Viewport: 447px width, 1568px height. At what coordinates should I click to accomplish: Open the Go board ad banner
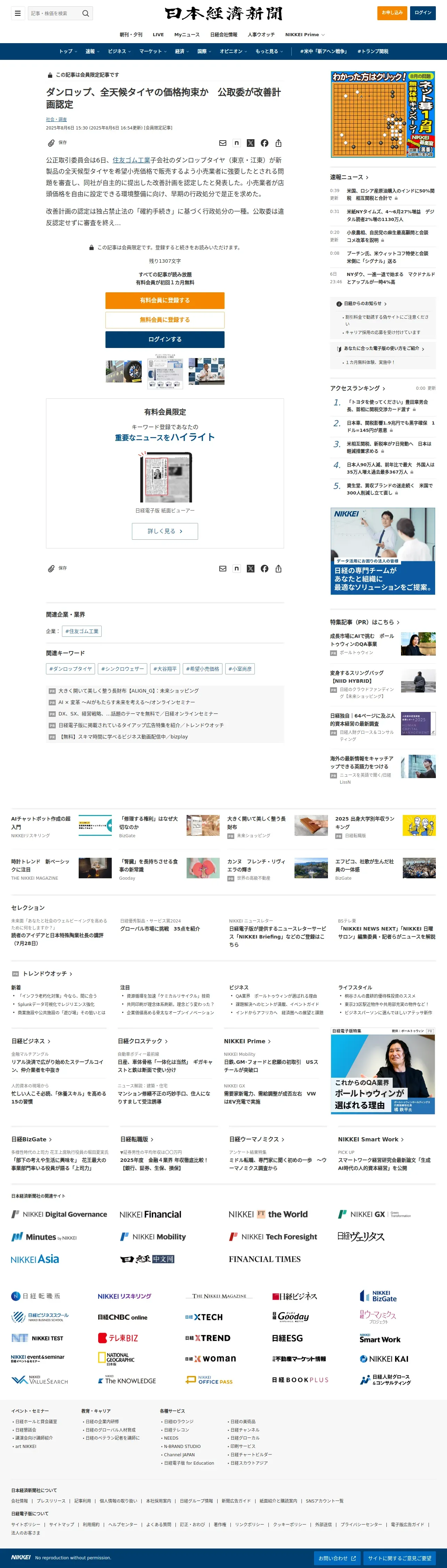click(383, 114)
